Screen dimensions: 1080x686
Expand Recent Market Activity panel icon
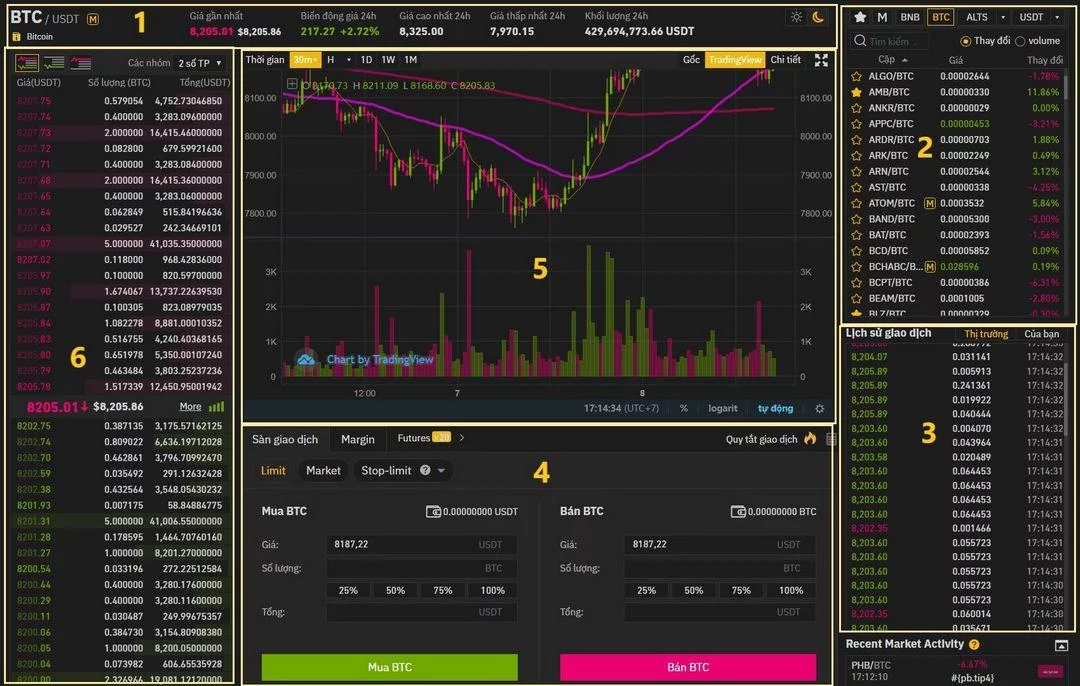tap(1061, 645)
